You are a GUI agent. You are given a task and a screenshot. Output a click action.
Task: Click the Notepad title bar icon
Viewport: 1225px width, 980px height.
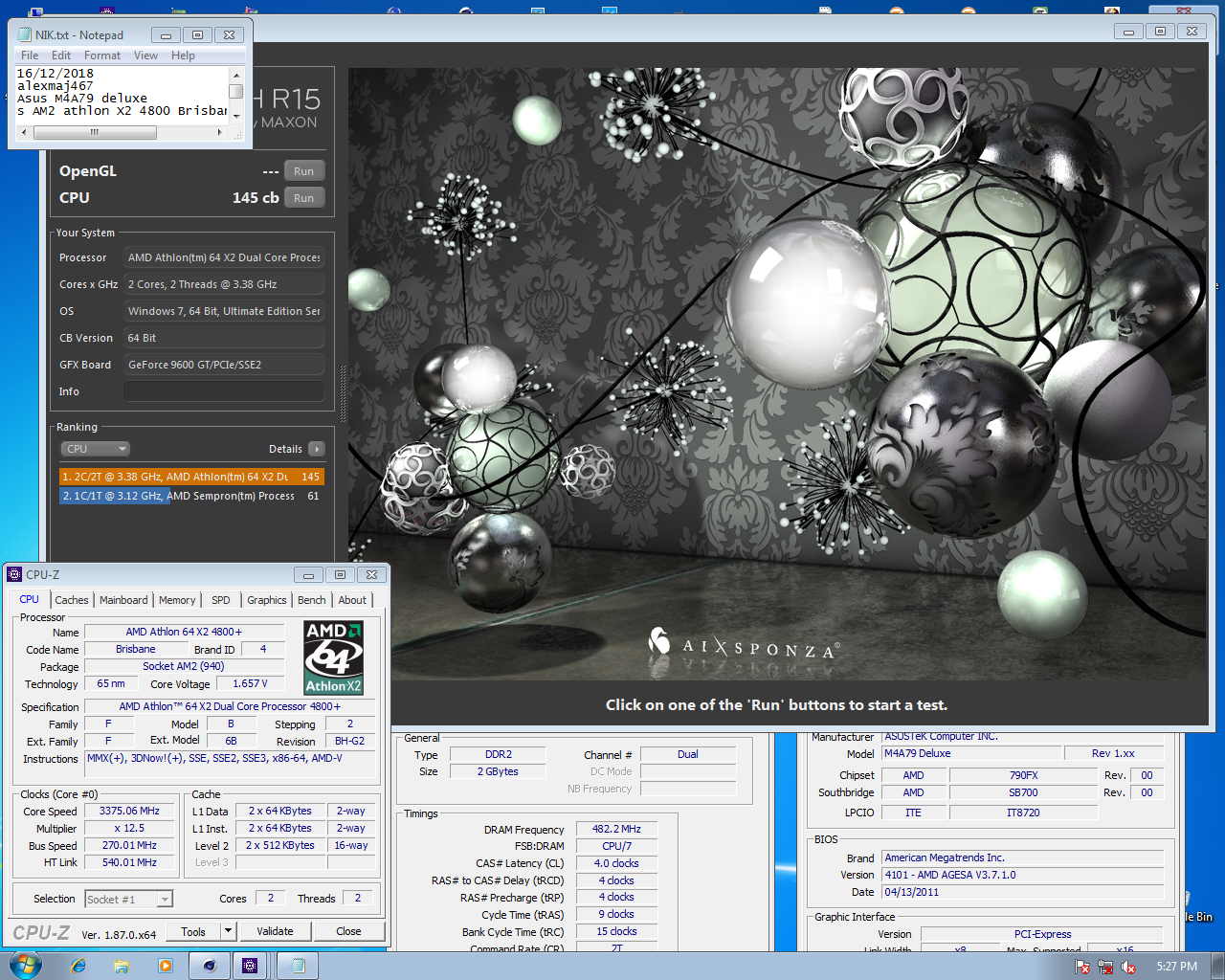pos(25,34)
